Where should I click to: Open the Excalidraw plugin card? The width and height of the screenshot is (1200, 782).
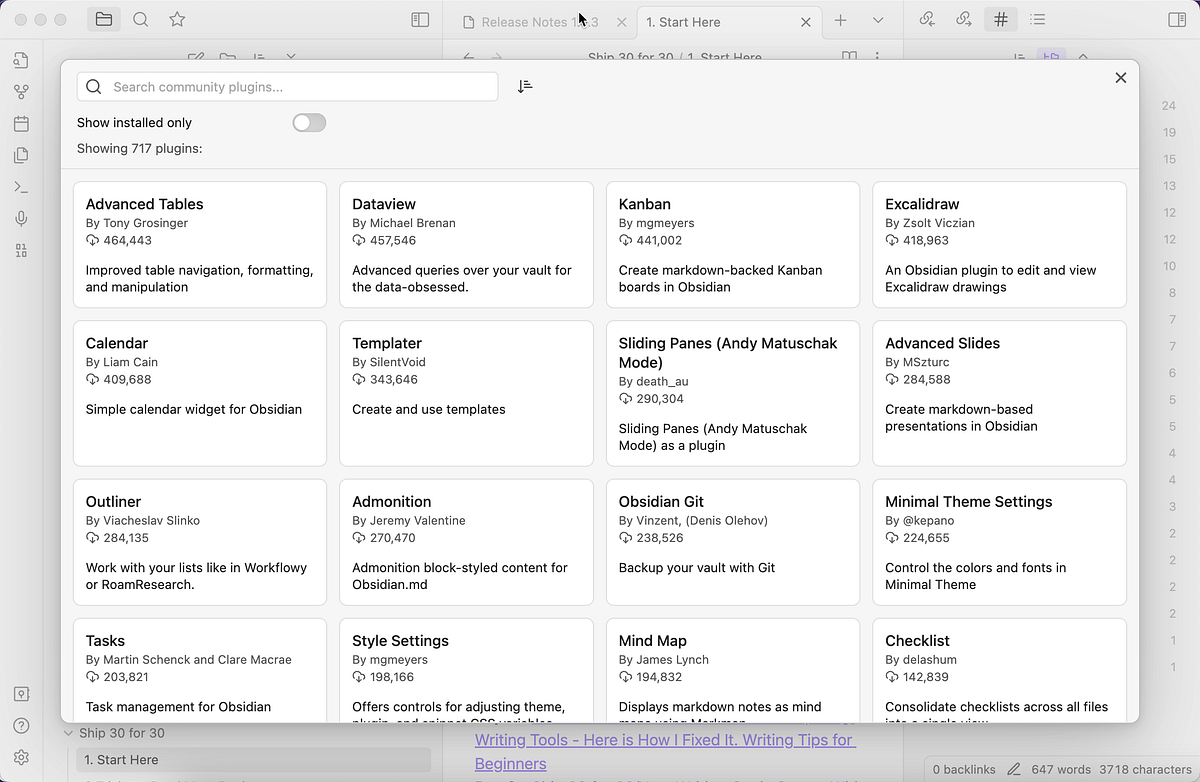(x=999, y=244)
